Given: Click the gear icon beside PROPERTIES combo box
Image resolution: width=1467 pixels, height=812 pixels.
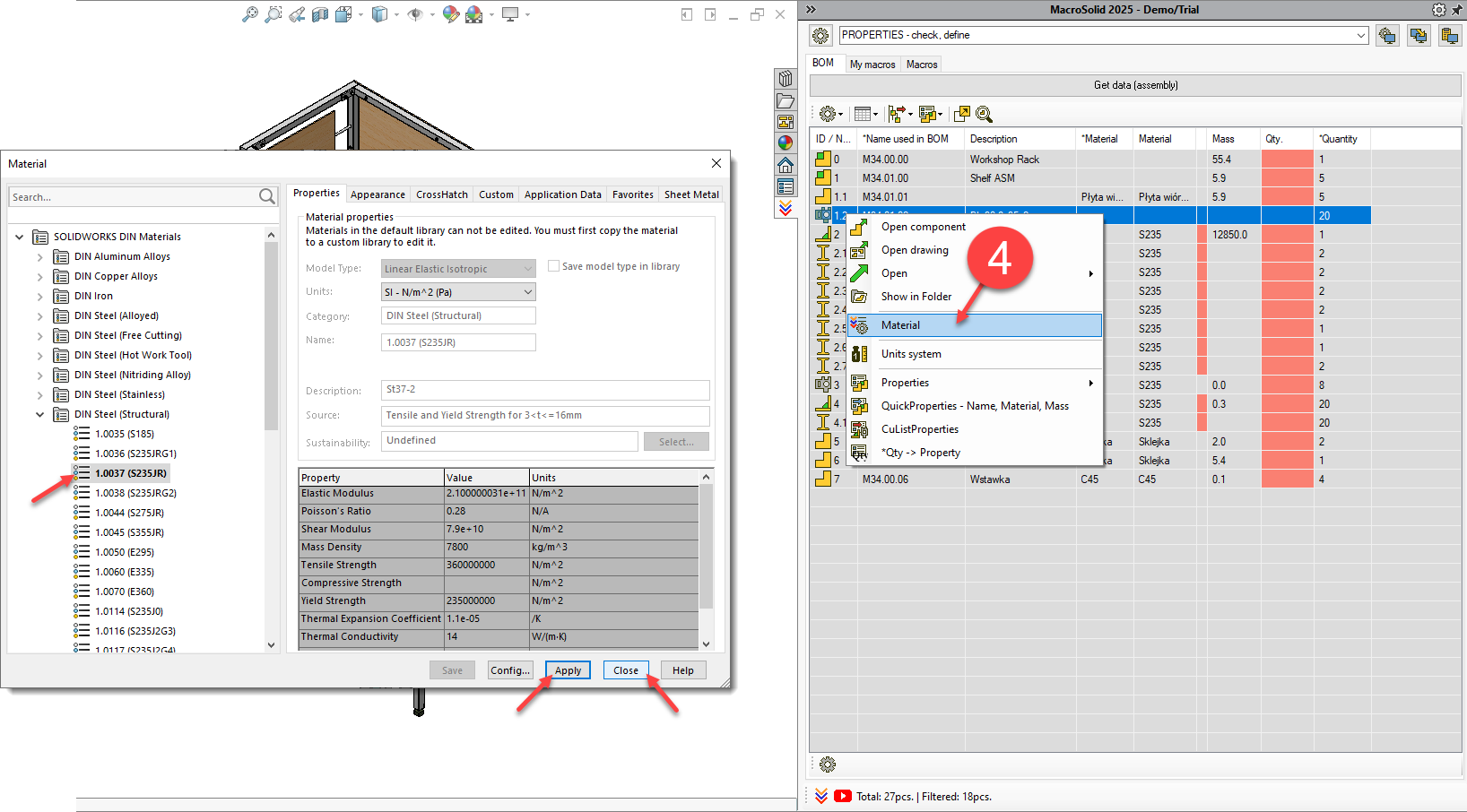Looking at the screenshot, I should pyautogui.click(x=820, y=36).
